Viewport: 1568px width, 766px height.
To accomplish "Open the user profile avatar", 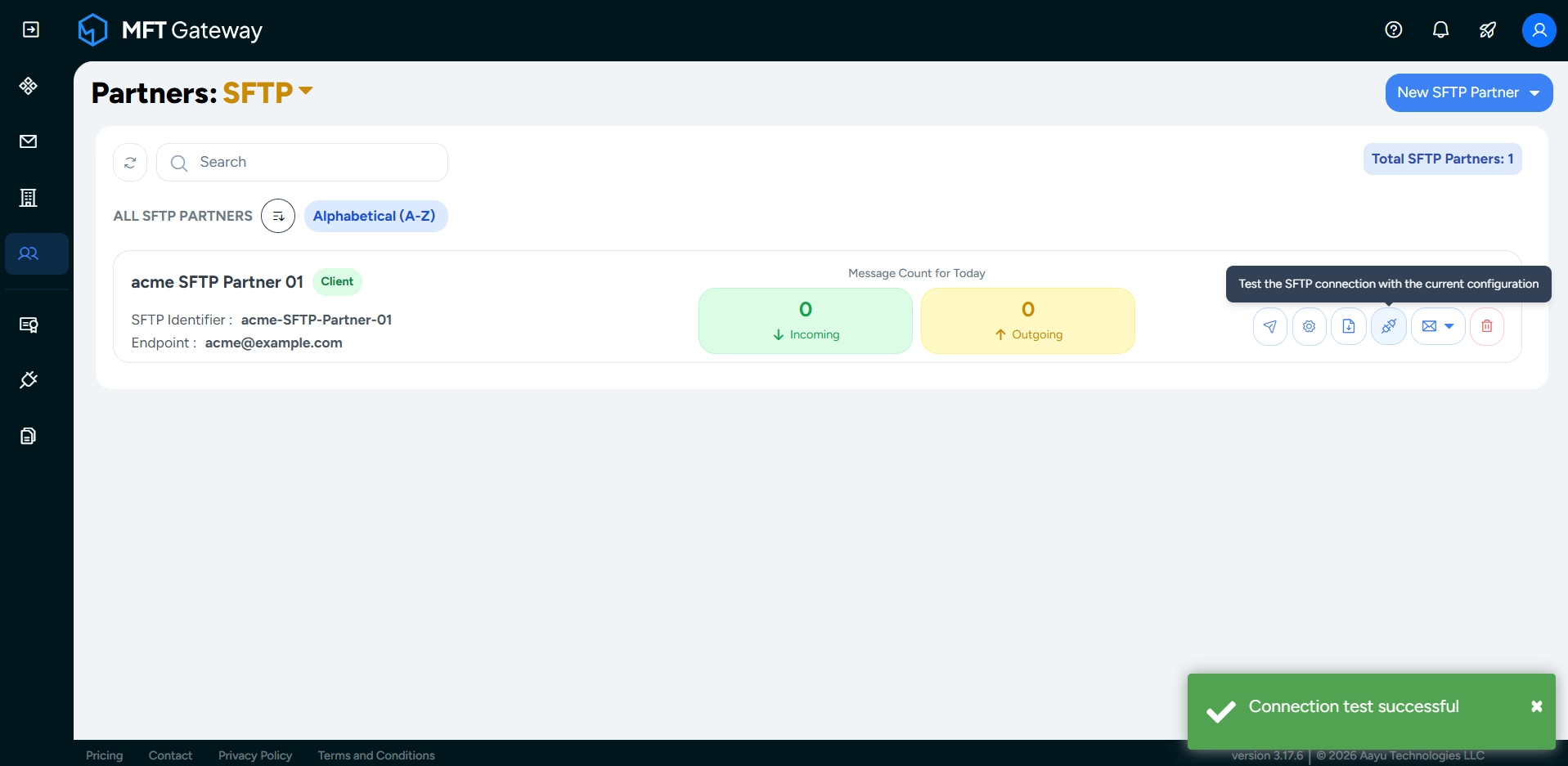I will tap(1539, 30).
